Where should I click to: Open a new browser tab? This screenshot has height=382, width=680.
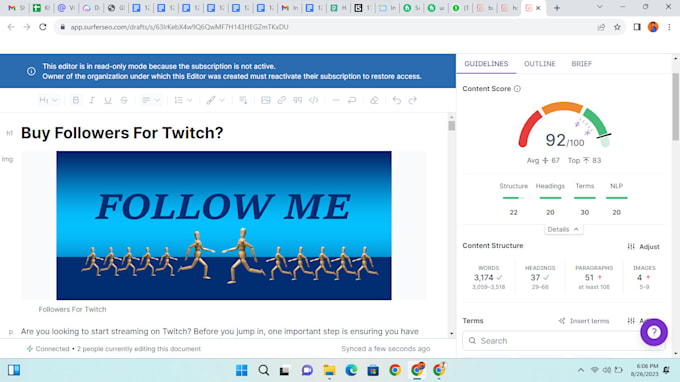(x=557, y=8)
